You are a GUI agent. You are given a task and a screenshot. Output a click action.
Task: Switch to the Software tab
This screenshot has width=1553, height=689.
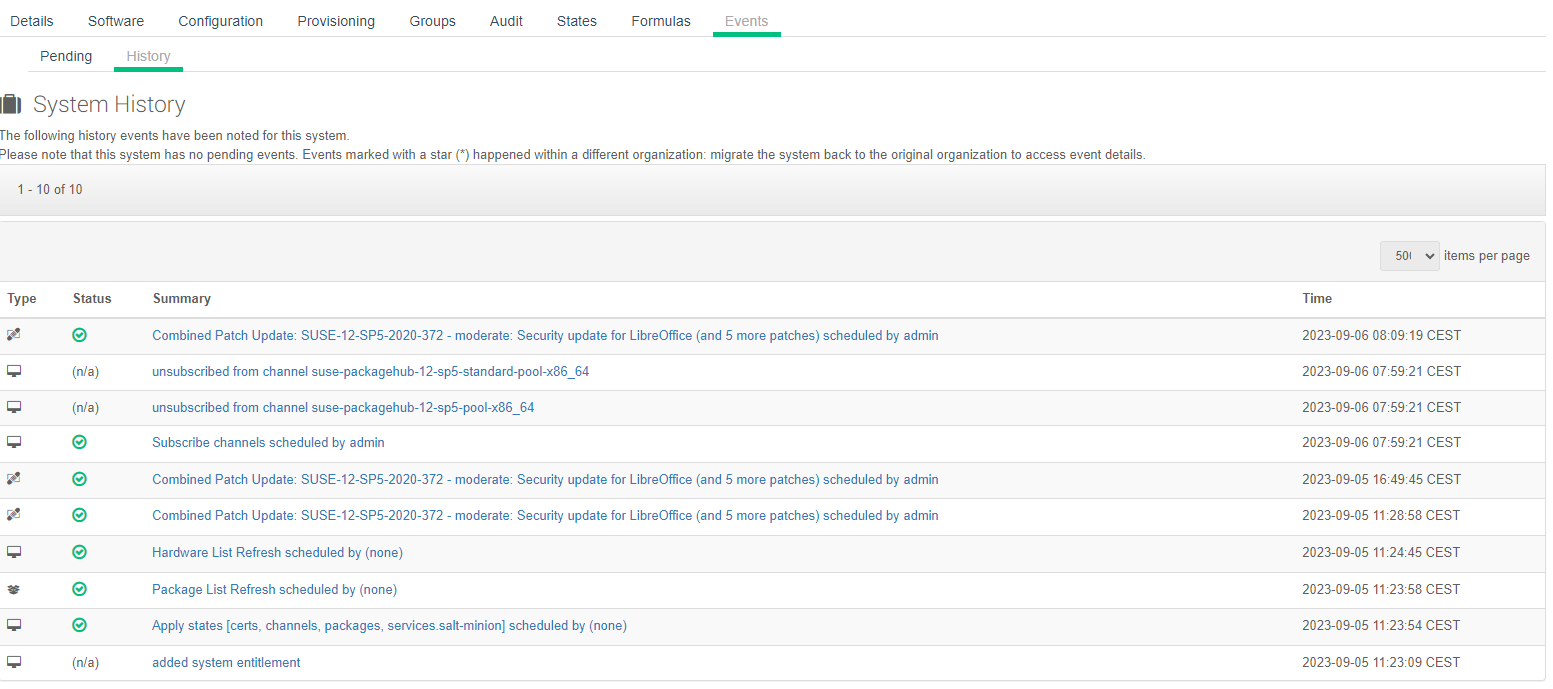(x=115, y=20)
